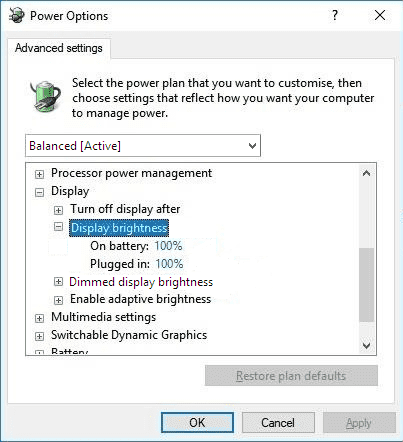Close the Power Options dialog
403x442 pixels.
(380, 15)
